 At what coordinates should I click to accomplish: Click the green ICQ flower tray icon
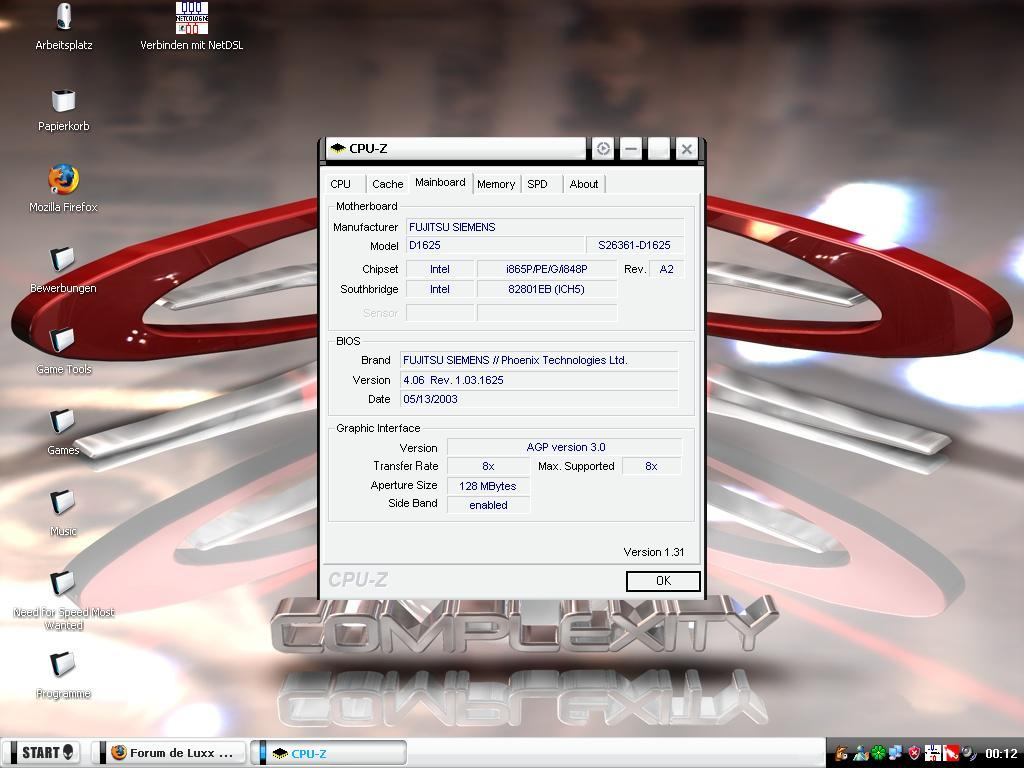coord(878,753)
